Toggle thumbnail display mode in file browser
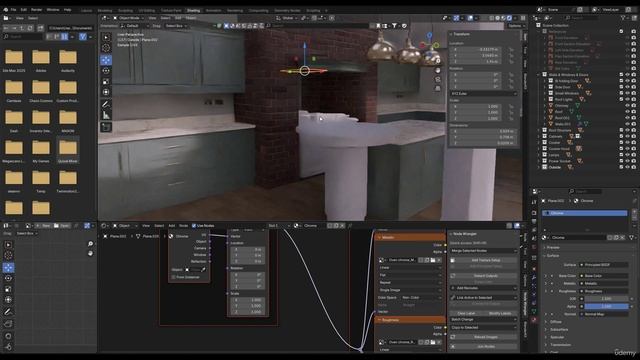Image resolution: width=640 pixels, height=360 pixels. coord(64,37)
